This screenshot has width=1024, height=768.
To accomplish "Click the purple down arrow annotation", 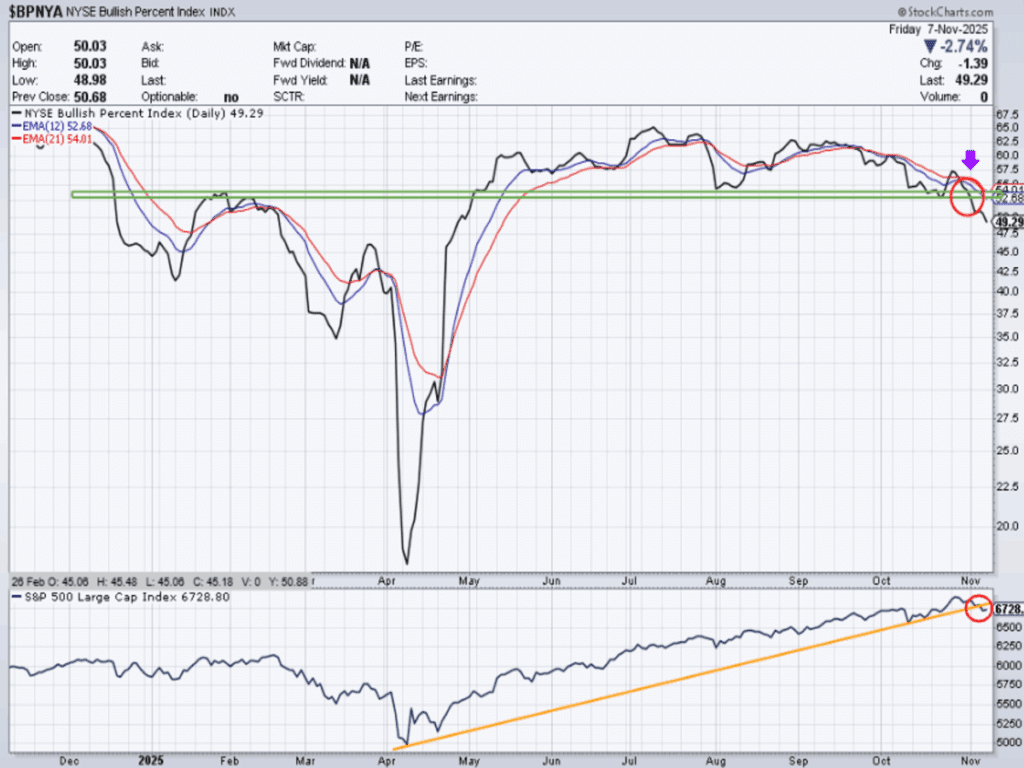I will pyautogui.click(x=968, y=160).
